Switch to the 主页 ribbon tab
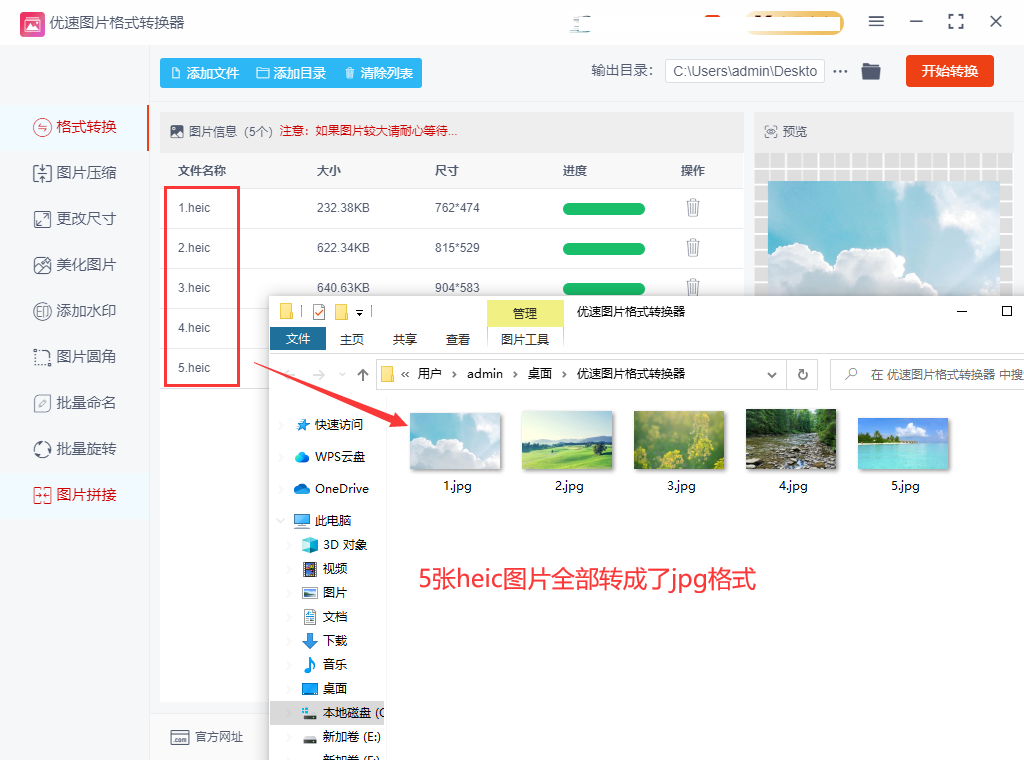Viewport: 1024px width, 760px height. (352, 340)
